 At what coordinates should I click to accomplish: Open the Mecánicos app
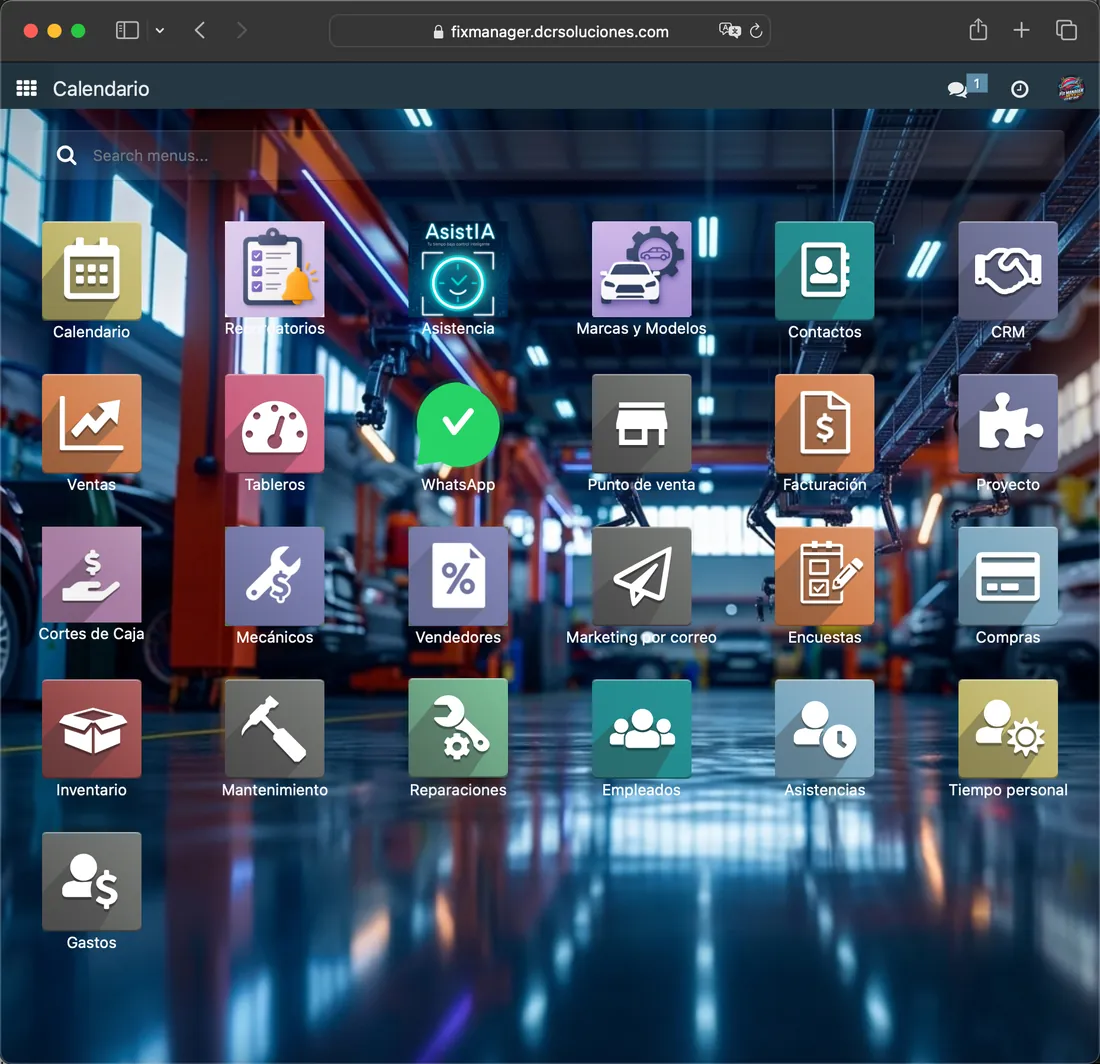coord(274,577)
